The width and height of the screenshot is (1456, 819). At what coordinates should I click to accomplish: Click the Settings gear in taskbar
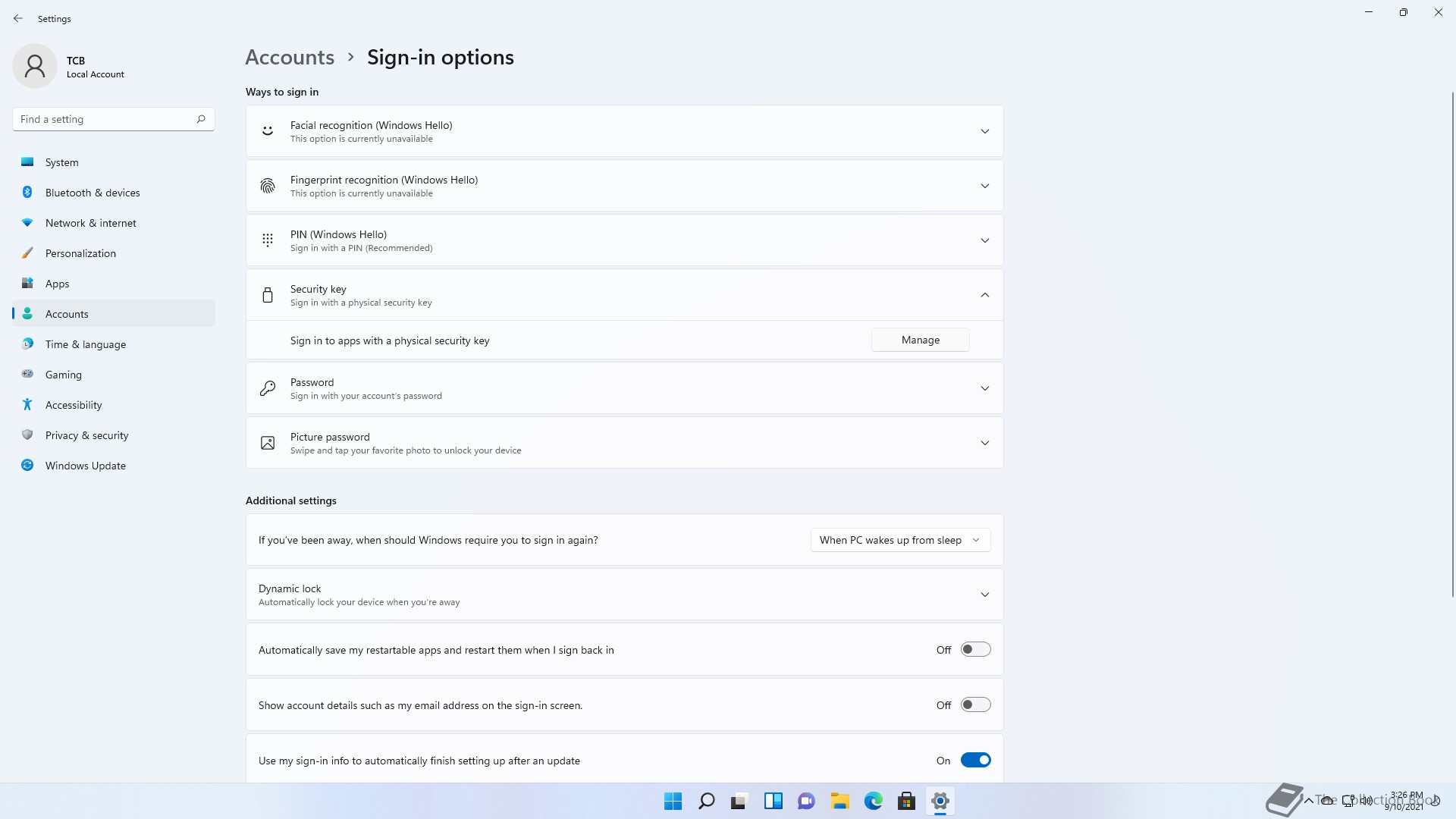point(940,801)
